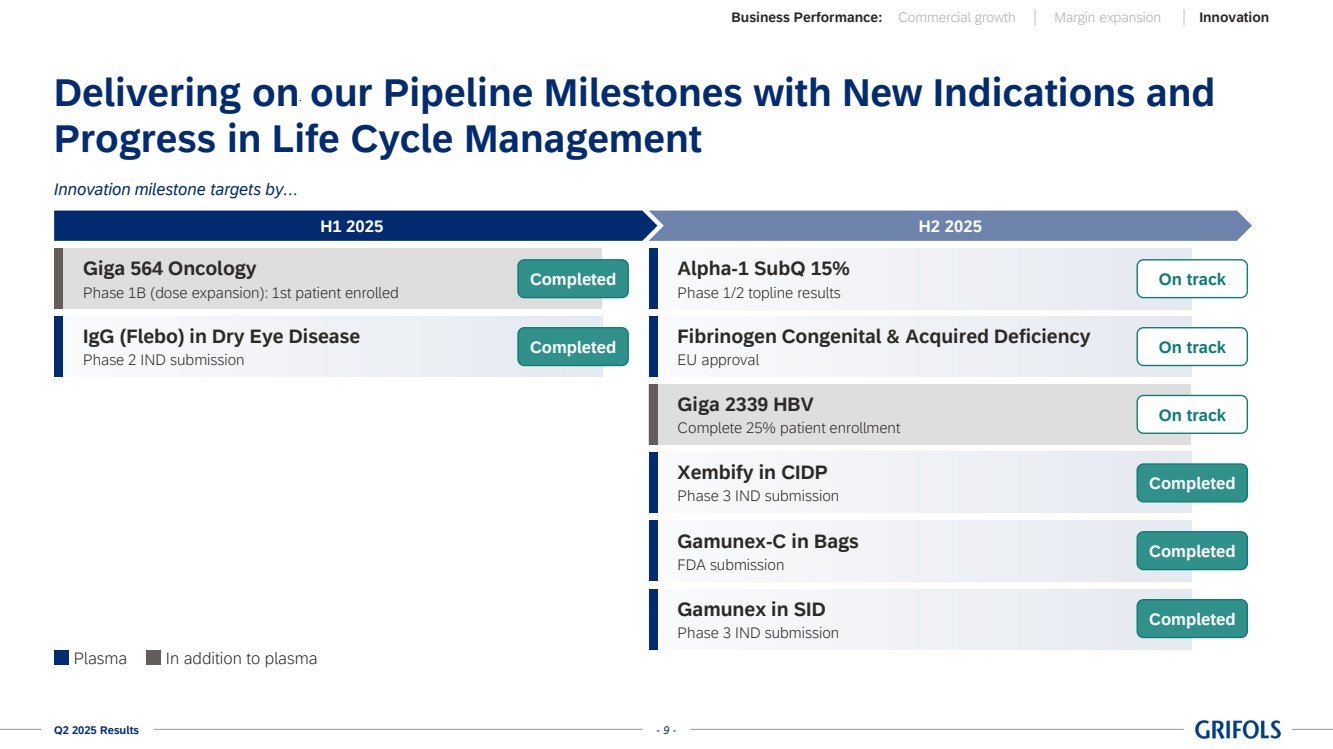Screen dimensions: 1333x749
Task: Click On track badge for Alpha-1 SubQ 15%
Action: pos(1191,279)
